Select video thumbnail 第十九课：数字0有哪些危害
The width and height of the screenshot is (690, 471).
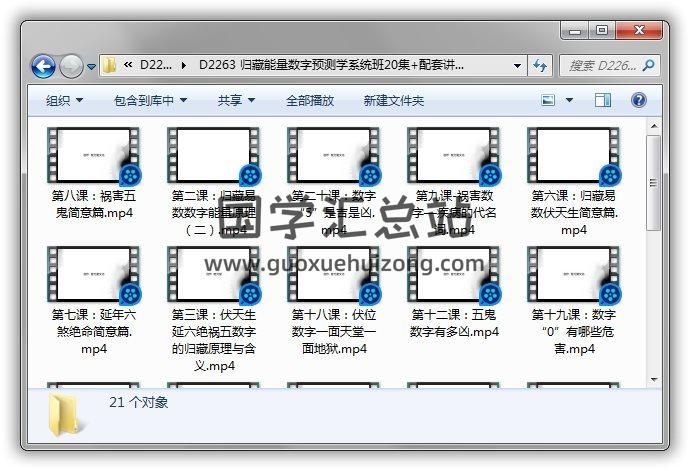pos(574,275)
